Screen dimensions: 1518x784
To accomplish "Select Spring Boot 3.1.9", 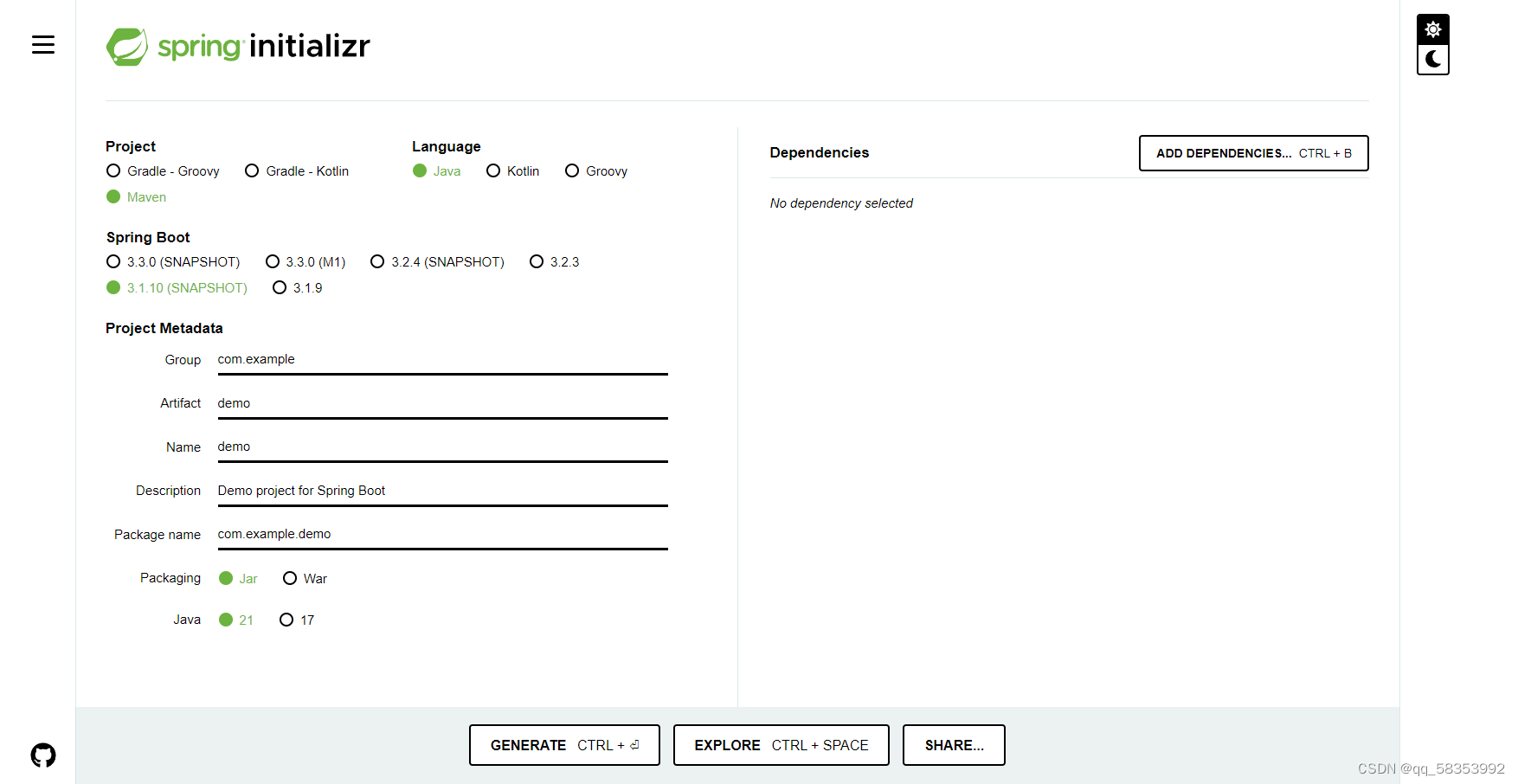I will pyautogui.click(x=298, y=288).
